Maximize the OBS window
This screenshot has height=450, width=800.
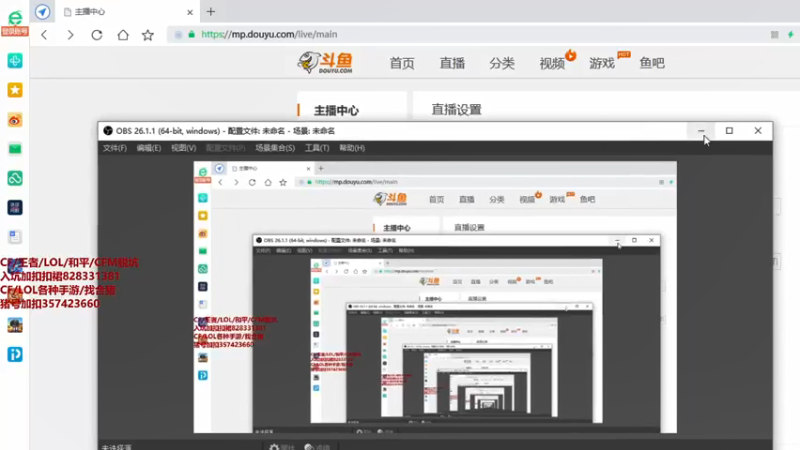pos(730,131)
